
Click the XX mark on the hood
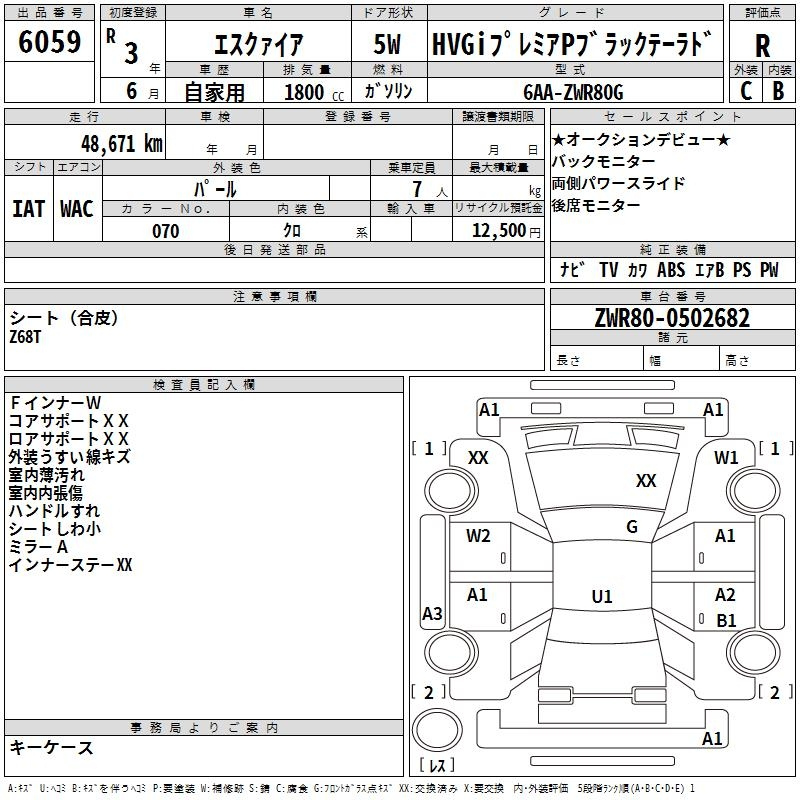click(646, 480)
